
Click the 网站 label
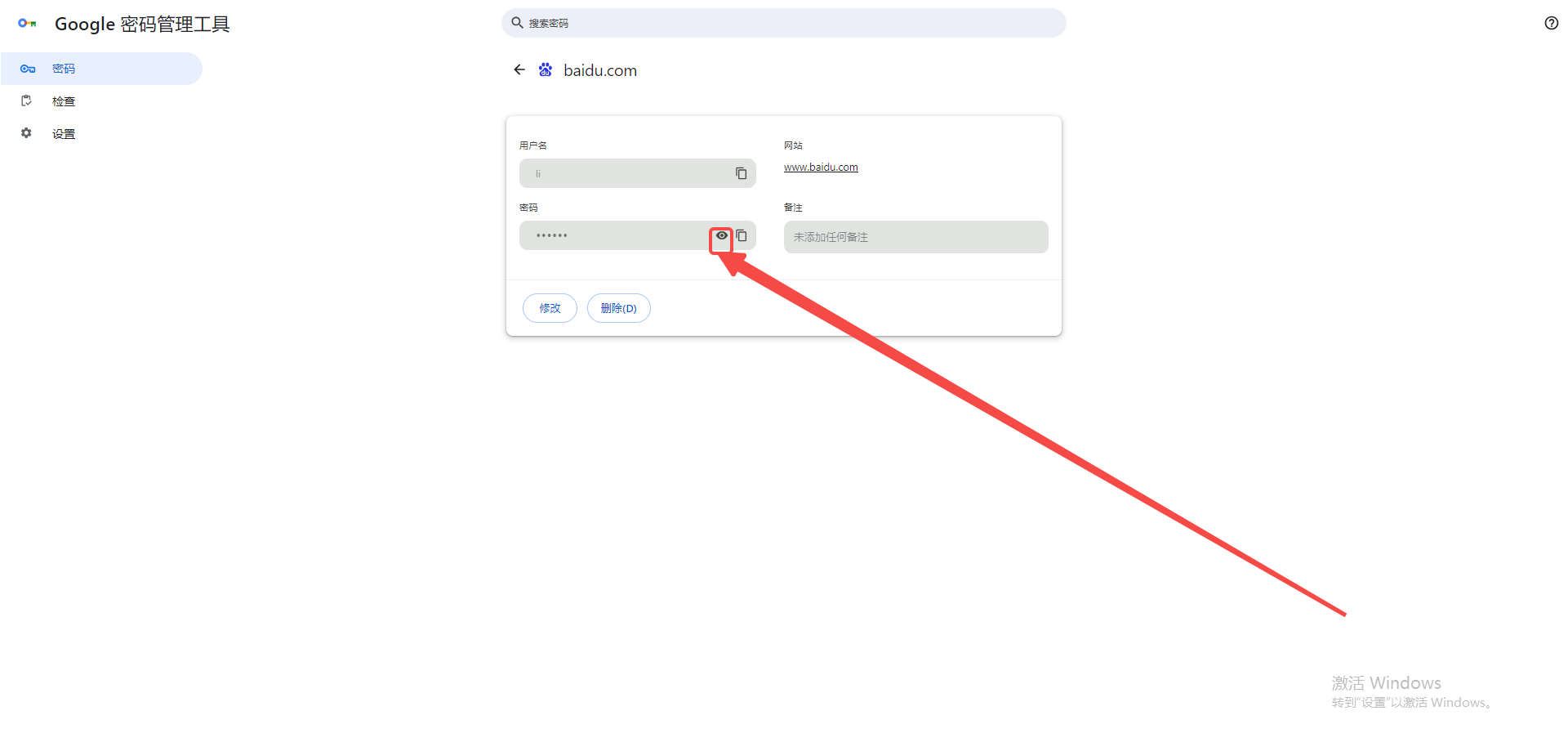(x=793, y=145)
